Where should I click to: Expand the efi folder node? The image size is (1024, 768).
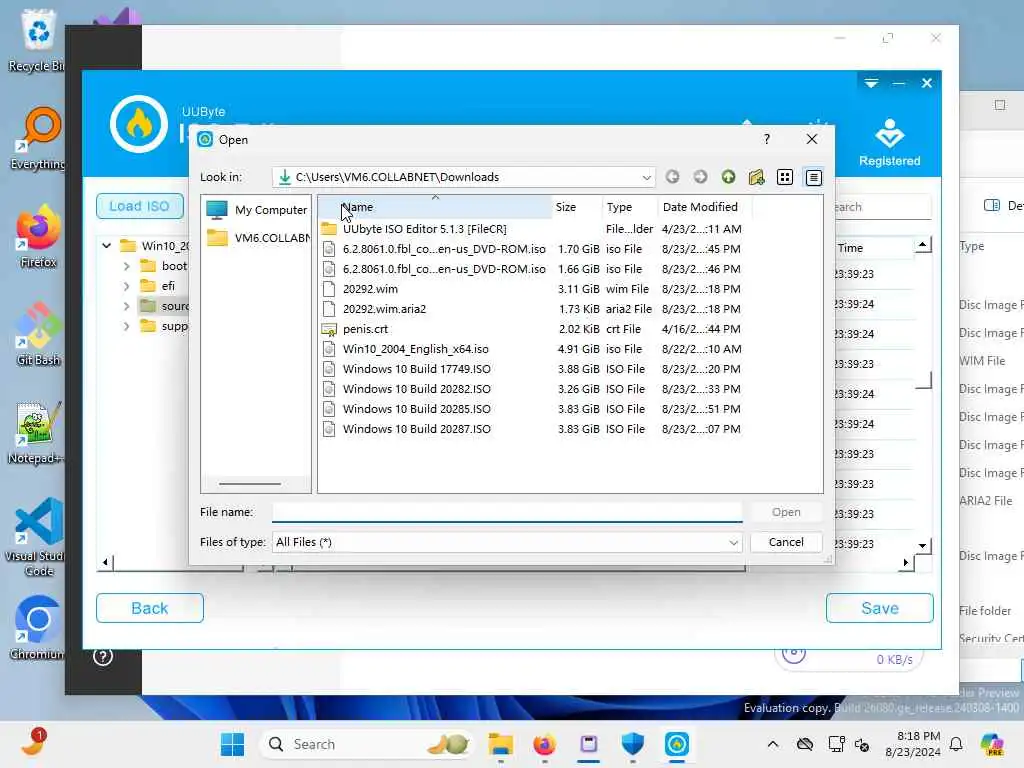pyautogui.click(x=126, y=286)
